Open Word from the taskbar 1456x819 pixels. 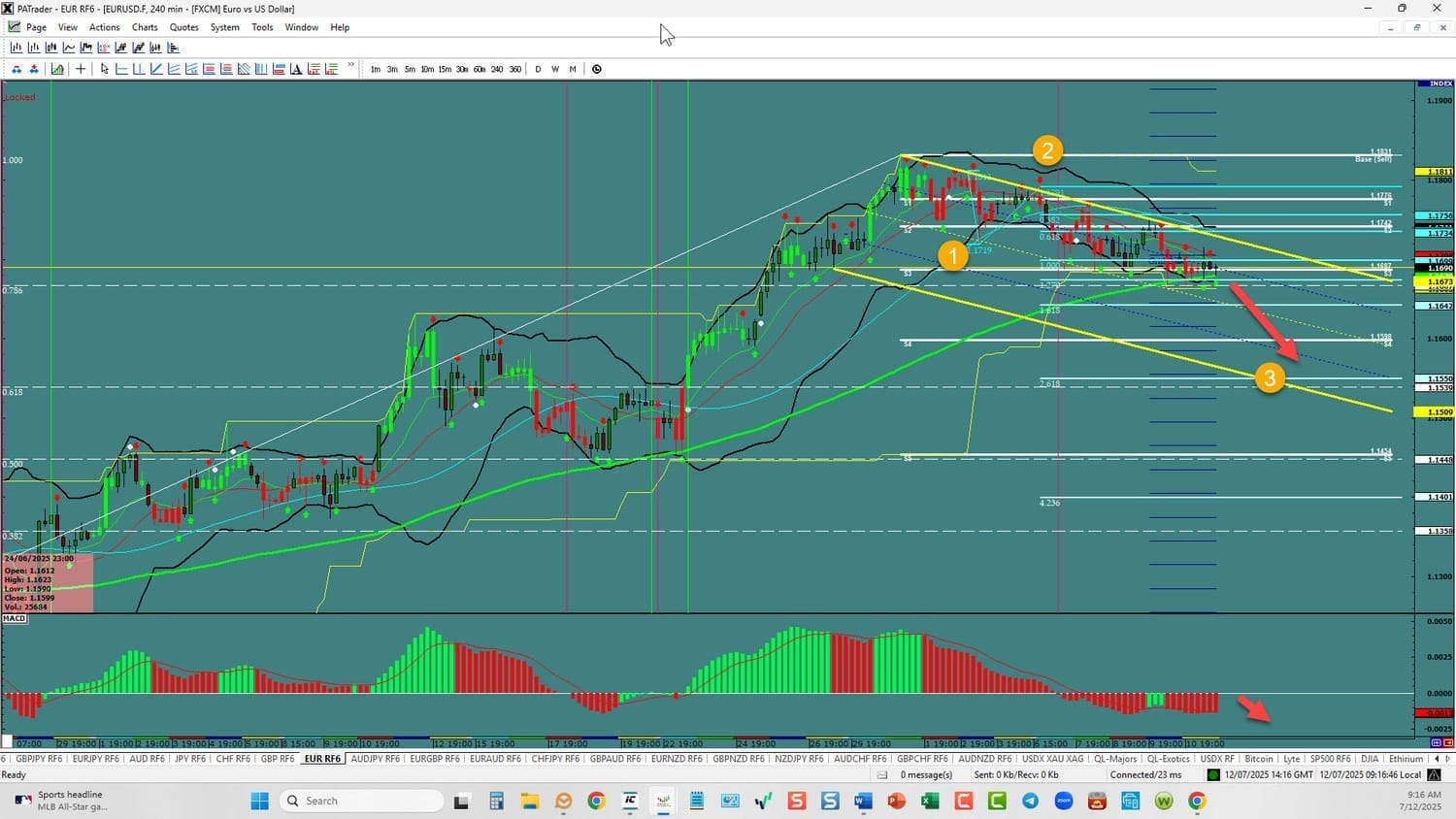(x=863, y=801)
